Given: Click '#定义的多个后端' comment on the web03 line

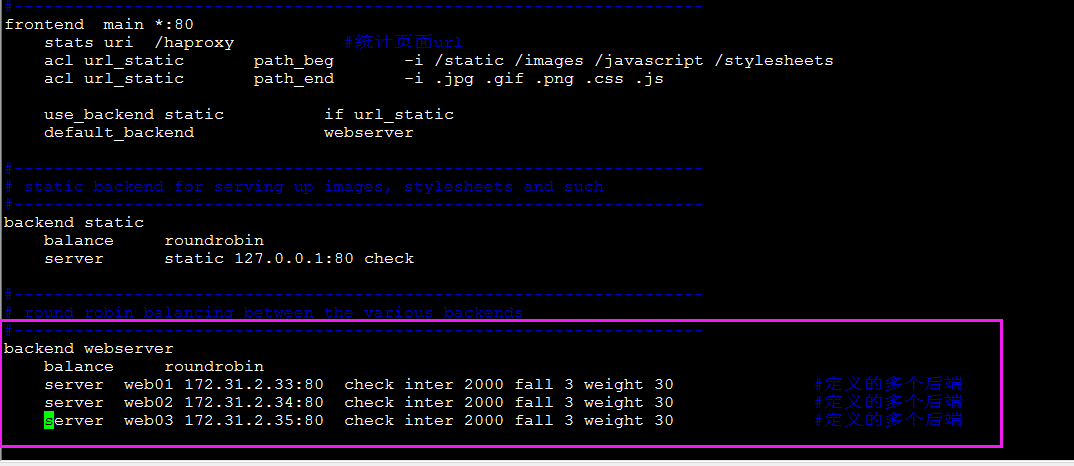Looking at the screenshot, I should 888,419.
